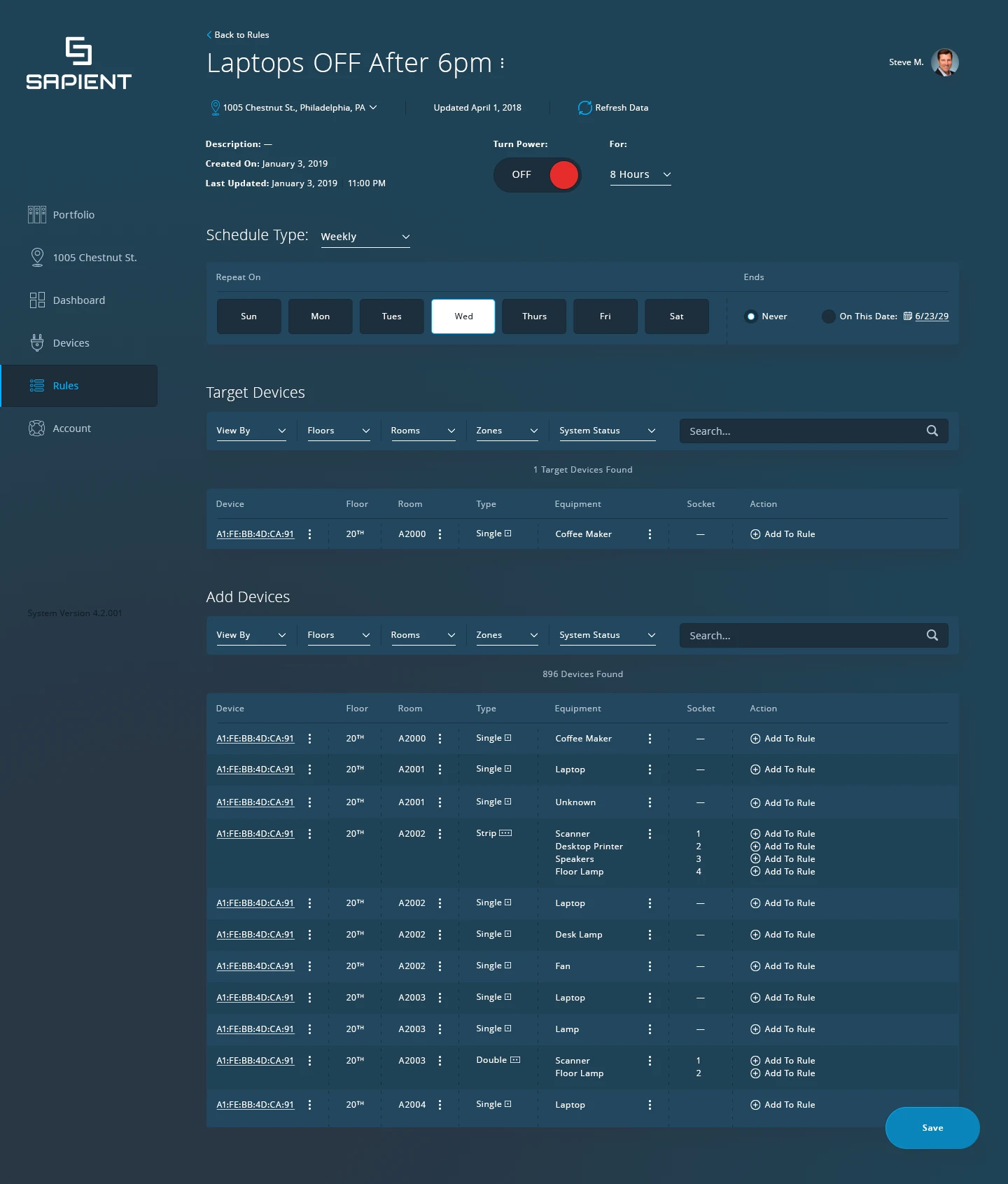Go Back to Rules
1008x1184 pixels.
pos(237,35)
